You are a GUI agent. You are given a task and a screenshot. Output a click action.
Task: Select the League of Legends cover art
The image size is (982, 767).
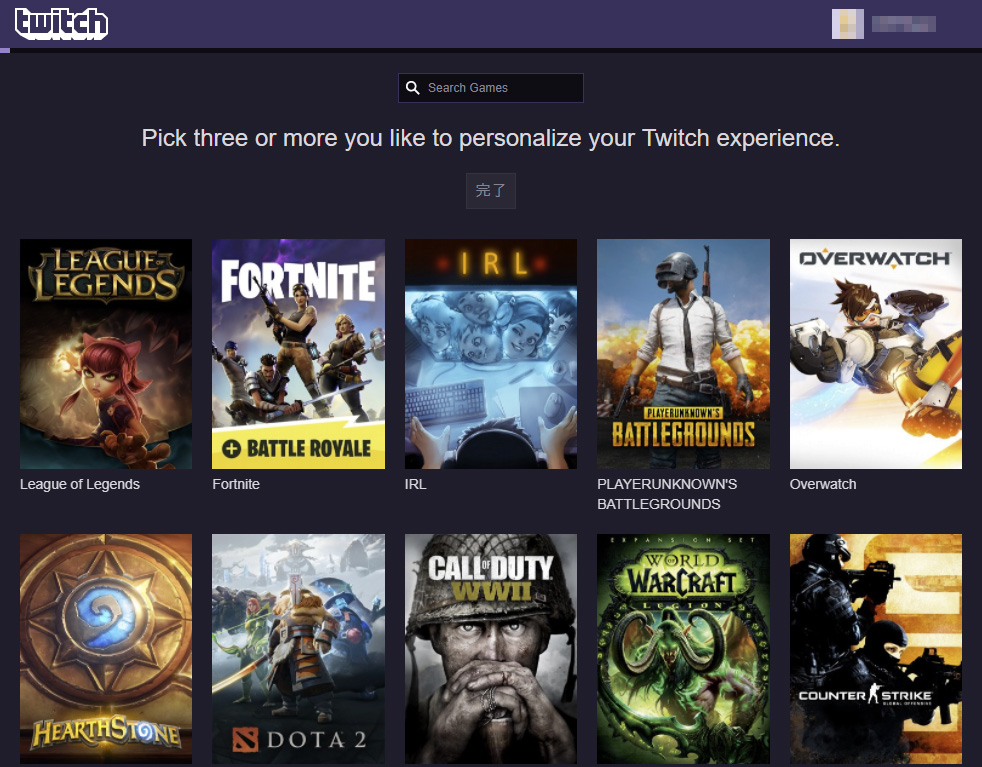[x=106, y=354]
